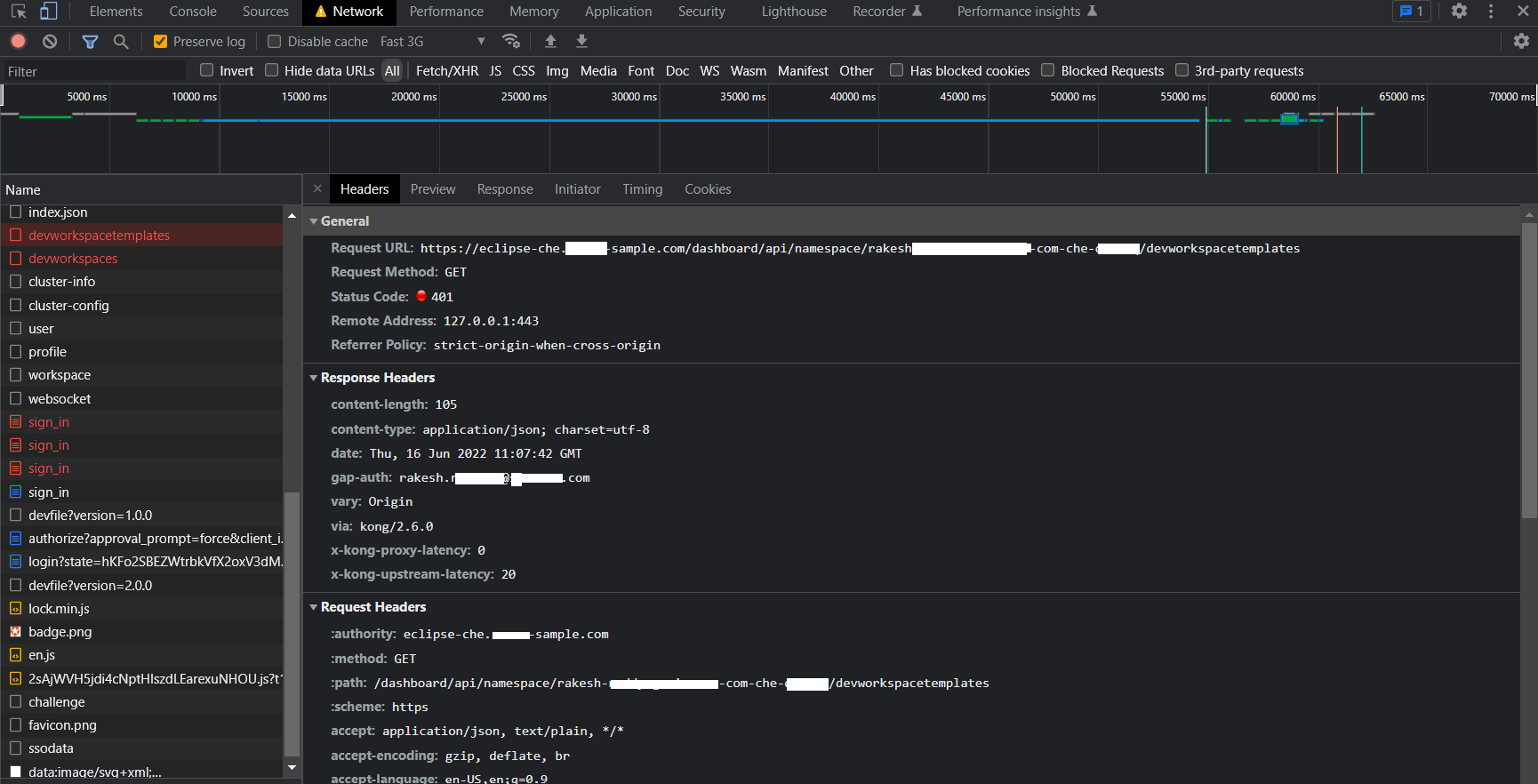
Task: Open network conditions wifi icon
Action: point(511,41)
